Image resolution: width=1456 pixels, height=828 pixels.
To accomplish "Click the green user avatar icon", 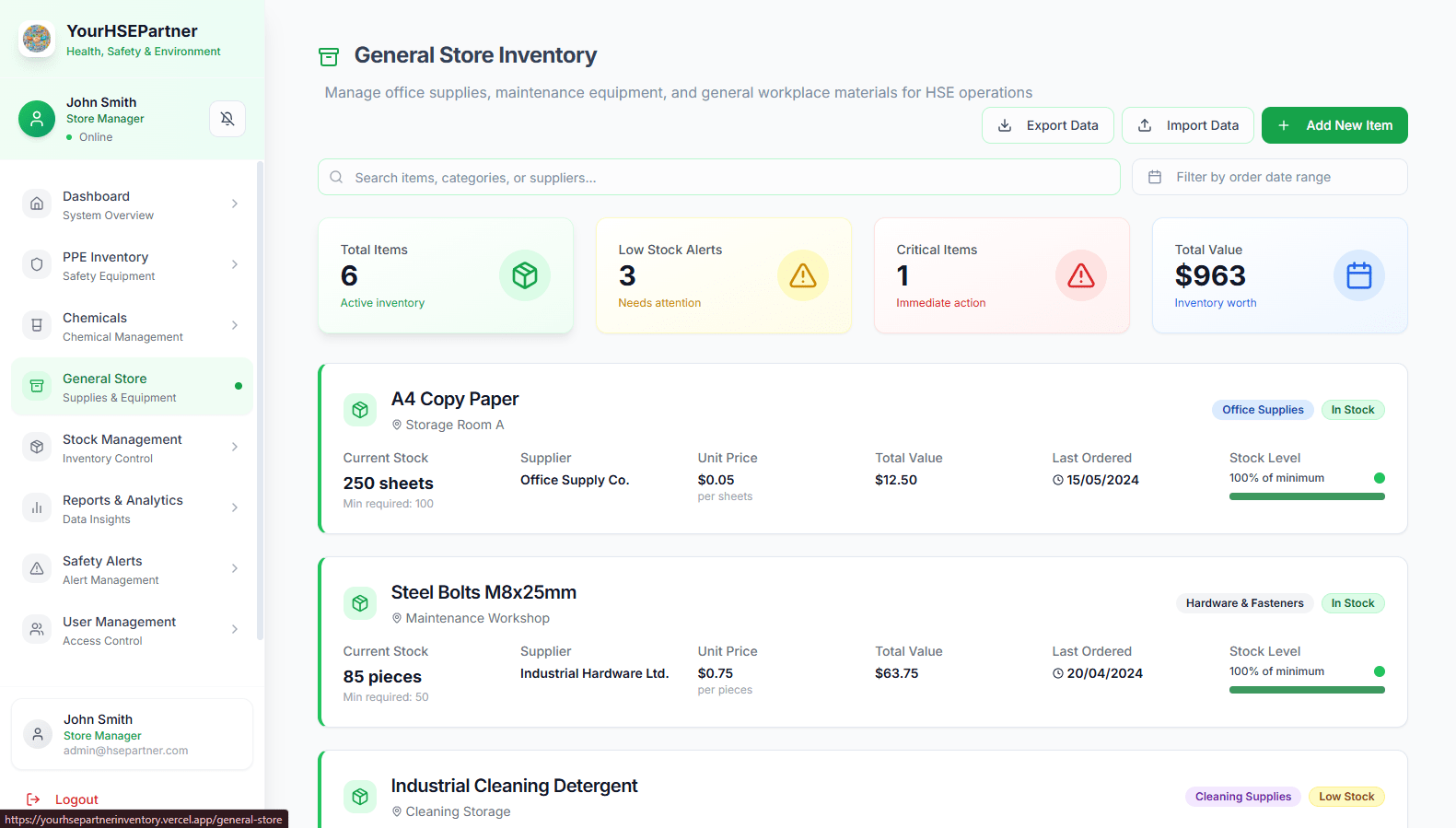I will pos(37,119).
